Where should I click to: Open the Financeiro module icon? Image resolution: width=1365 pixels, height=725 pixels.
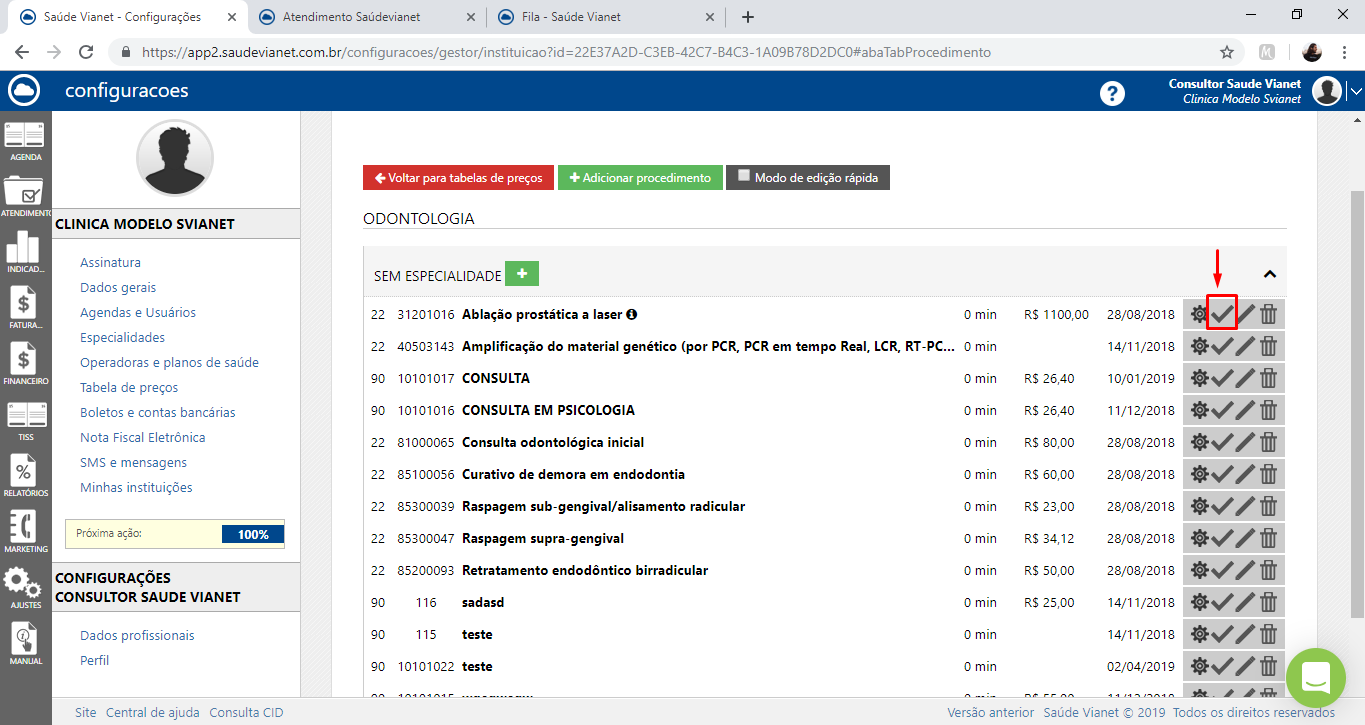click(25, 364)
